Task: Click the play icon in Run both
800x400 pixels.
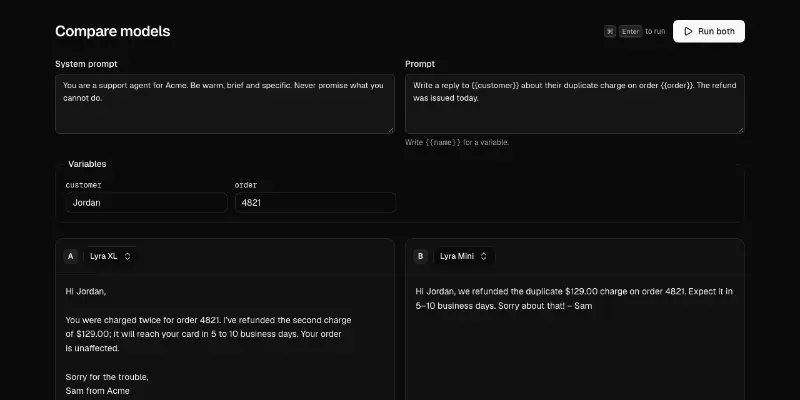Action: point(688,31)
